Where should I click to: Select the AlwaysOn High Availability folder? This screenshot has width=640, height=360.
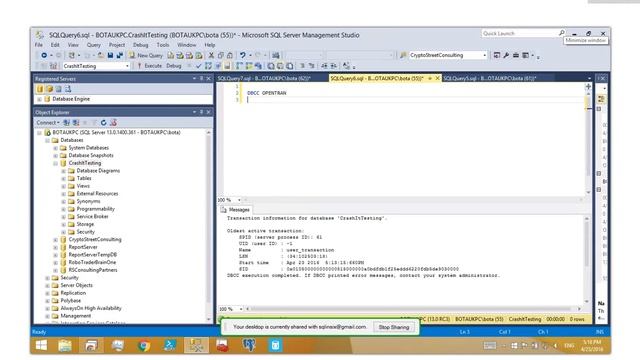tap(91, 309)
